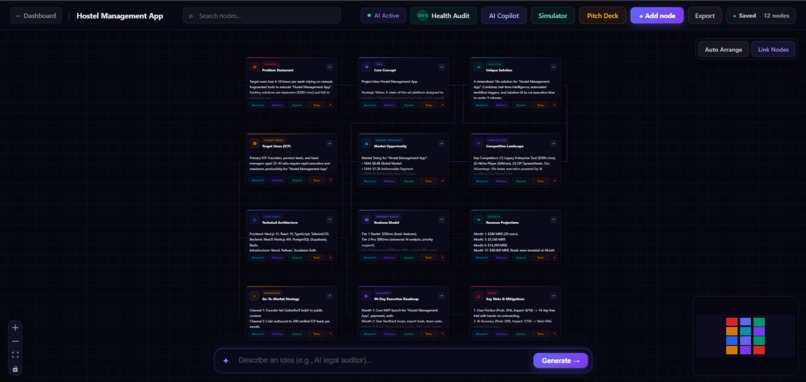Delete the Key Risks & Mitigations node via red button
This screenshot has height=382, width=806.
coord(554,334)
